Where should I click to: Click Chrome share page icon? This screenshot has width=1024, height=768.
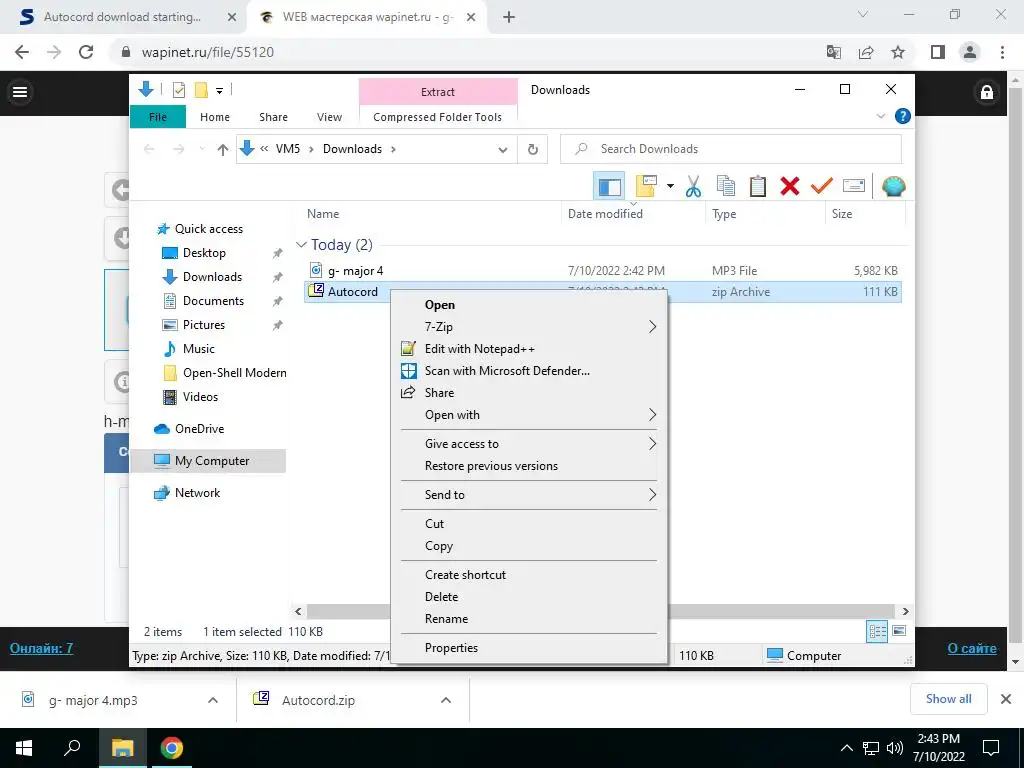click(866, 52)
